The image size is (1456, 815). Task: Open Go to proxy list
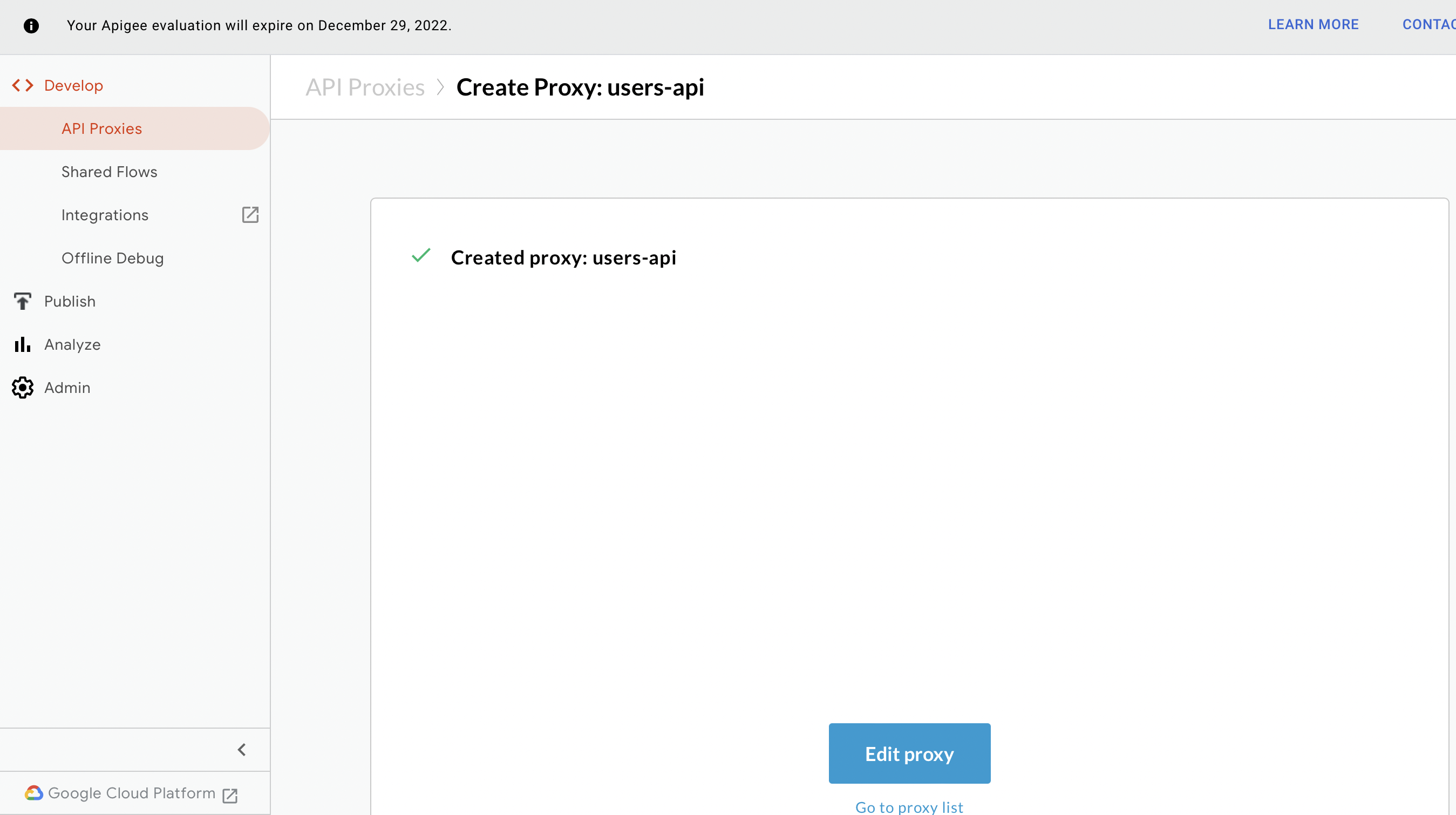[909, 806]
